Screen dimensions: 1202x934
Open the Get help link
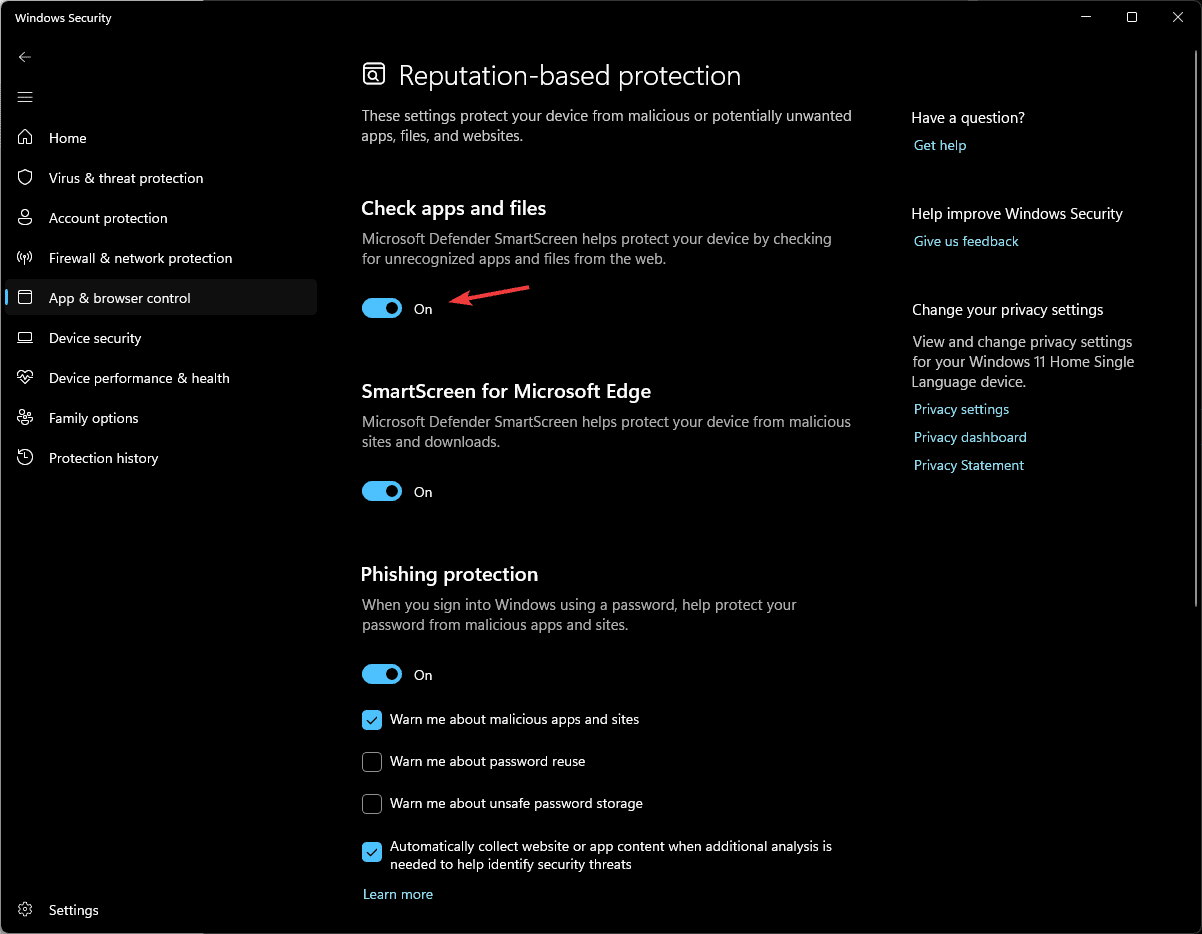(940, 146)
